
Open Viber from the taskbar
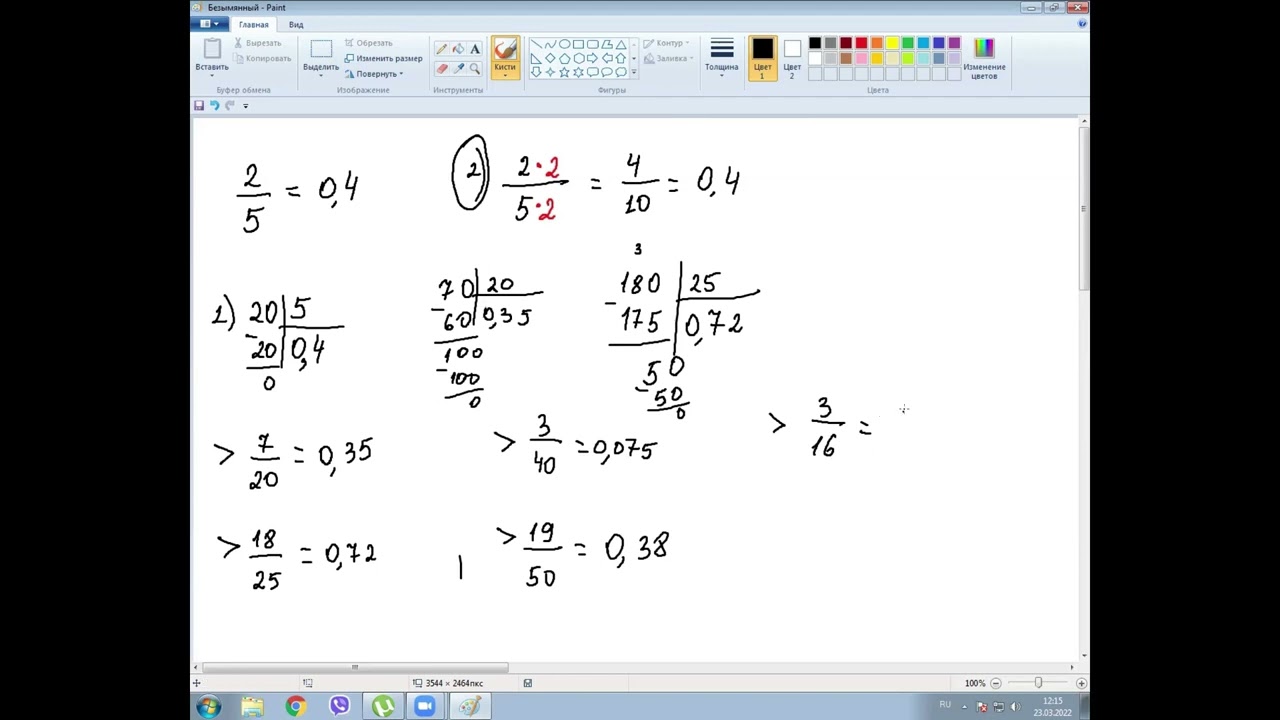point(340,707)
